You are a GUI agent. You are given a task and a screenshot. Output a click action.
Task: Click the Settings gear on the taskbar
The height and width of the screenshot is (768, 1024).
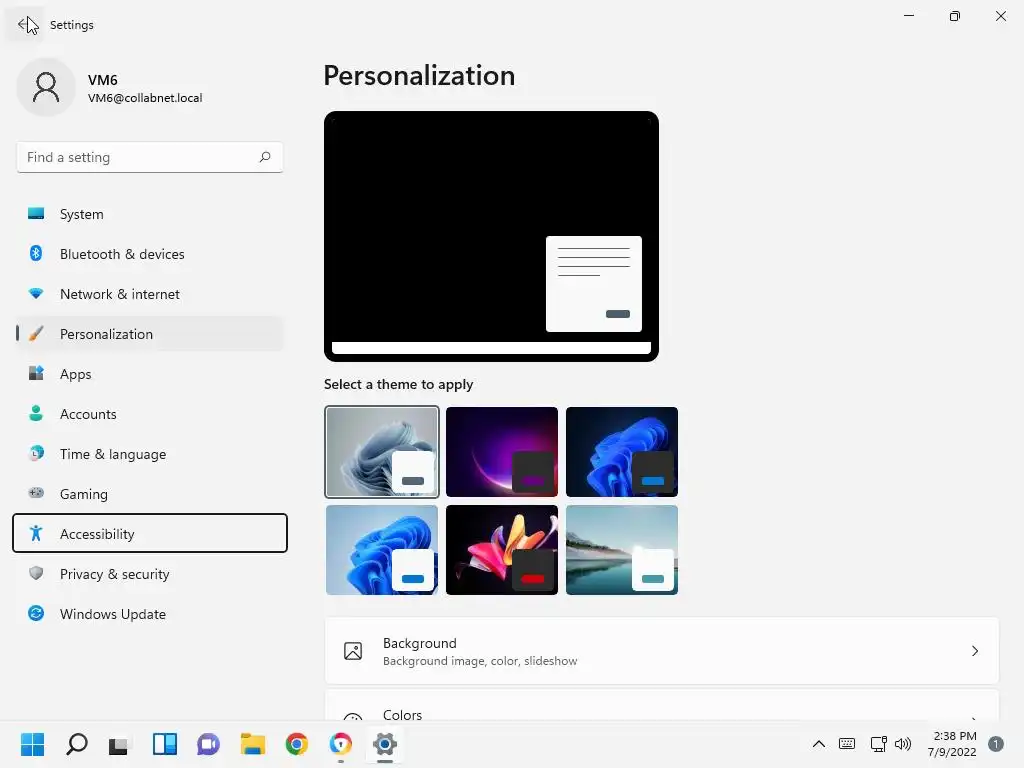click(x=385, y=744)
